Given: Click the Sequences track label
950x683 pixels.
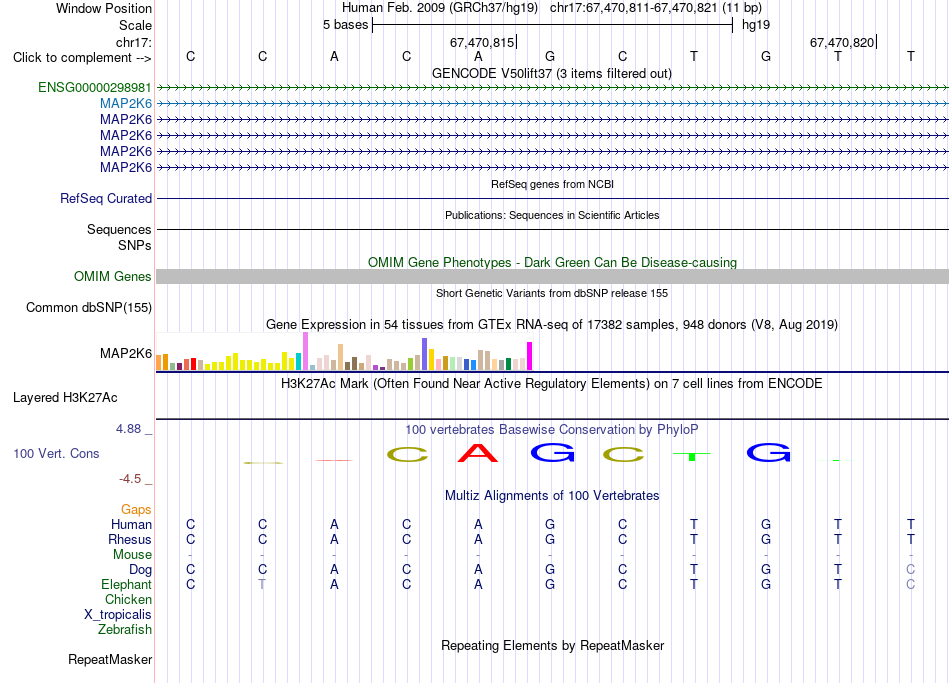Looking at the screenshot, I should tap(119, 229).
